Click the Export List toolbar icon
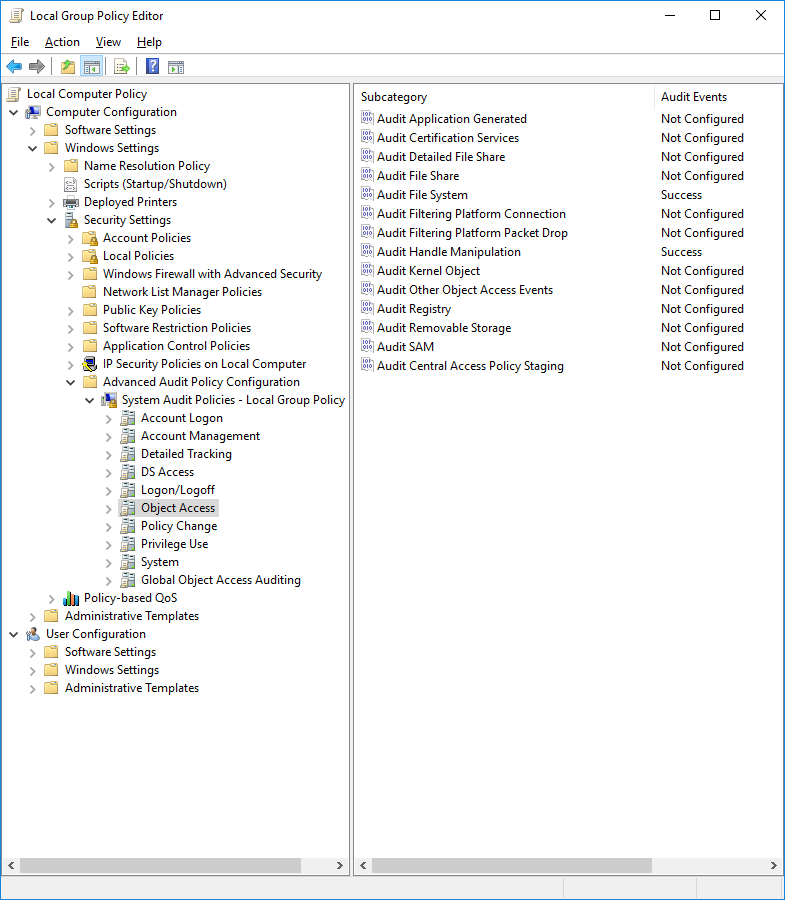The image size is (785, 900). coord(122,67)
